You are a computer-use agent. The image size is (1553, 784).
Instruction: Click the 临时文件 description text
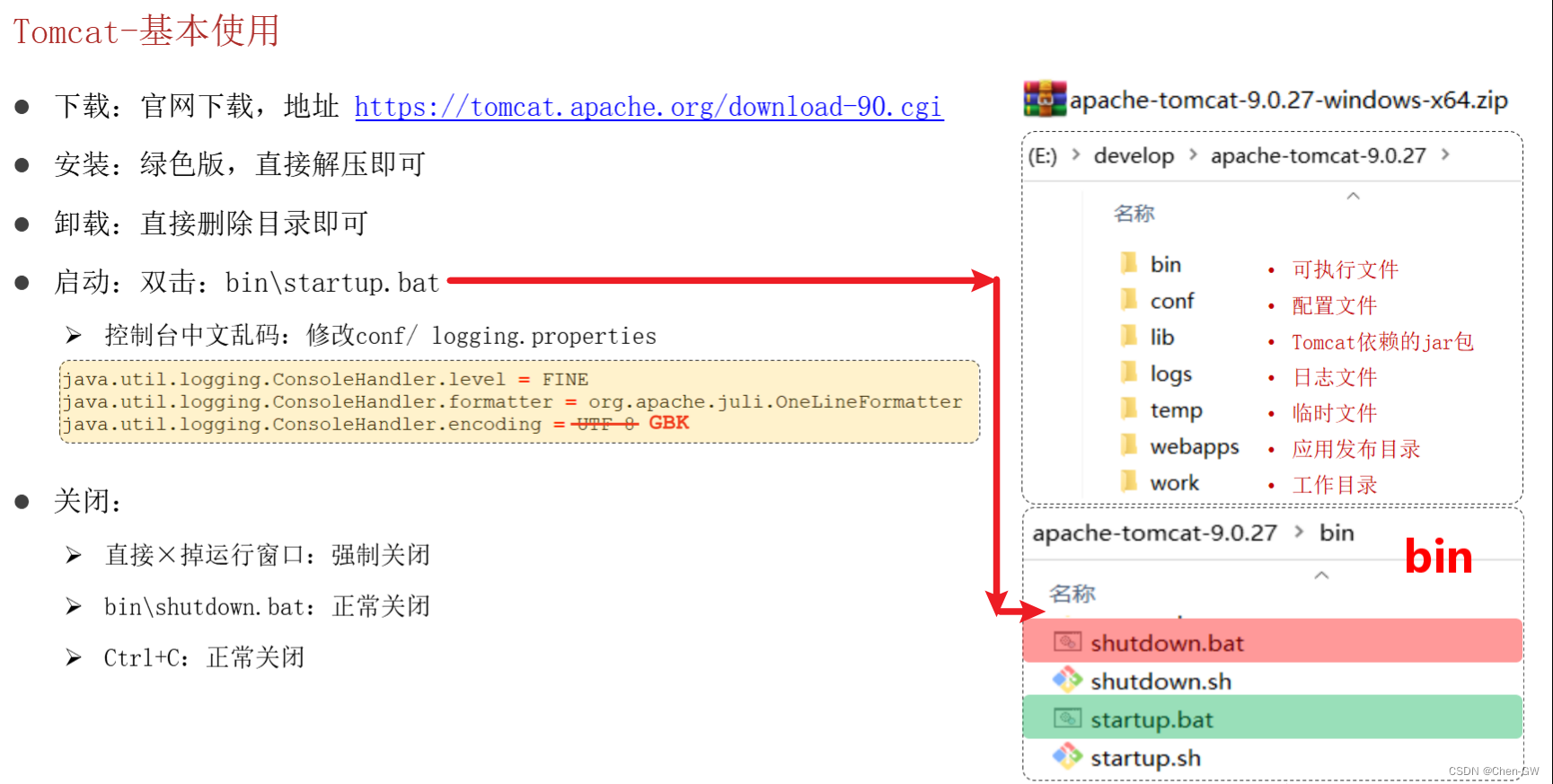pyautogui.click(x=1334, y=413)
